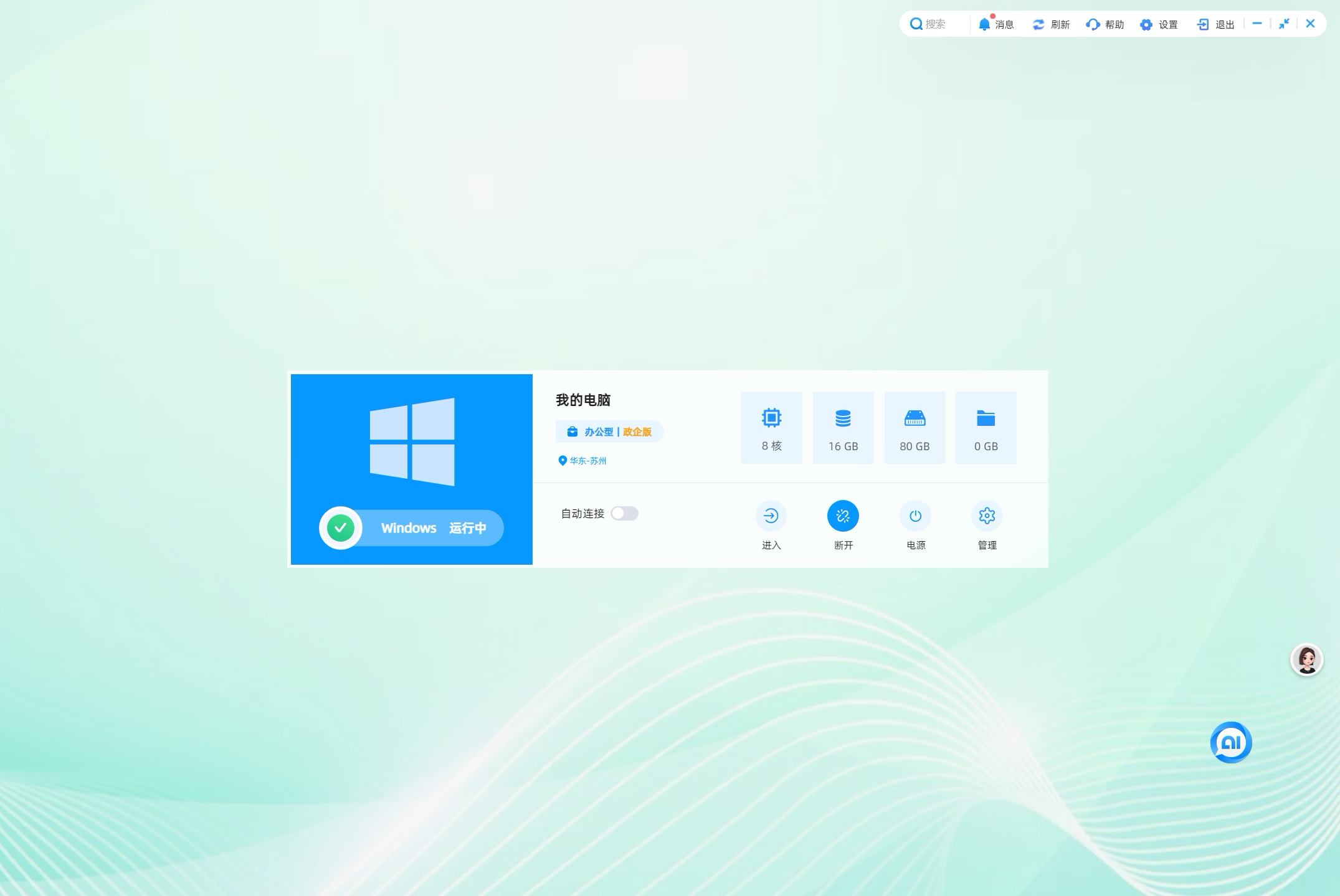Open 消息 notifications bell

995,24
